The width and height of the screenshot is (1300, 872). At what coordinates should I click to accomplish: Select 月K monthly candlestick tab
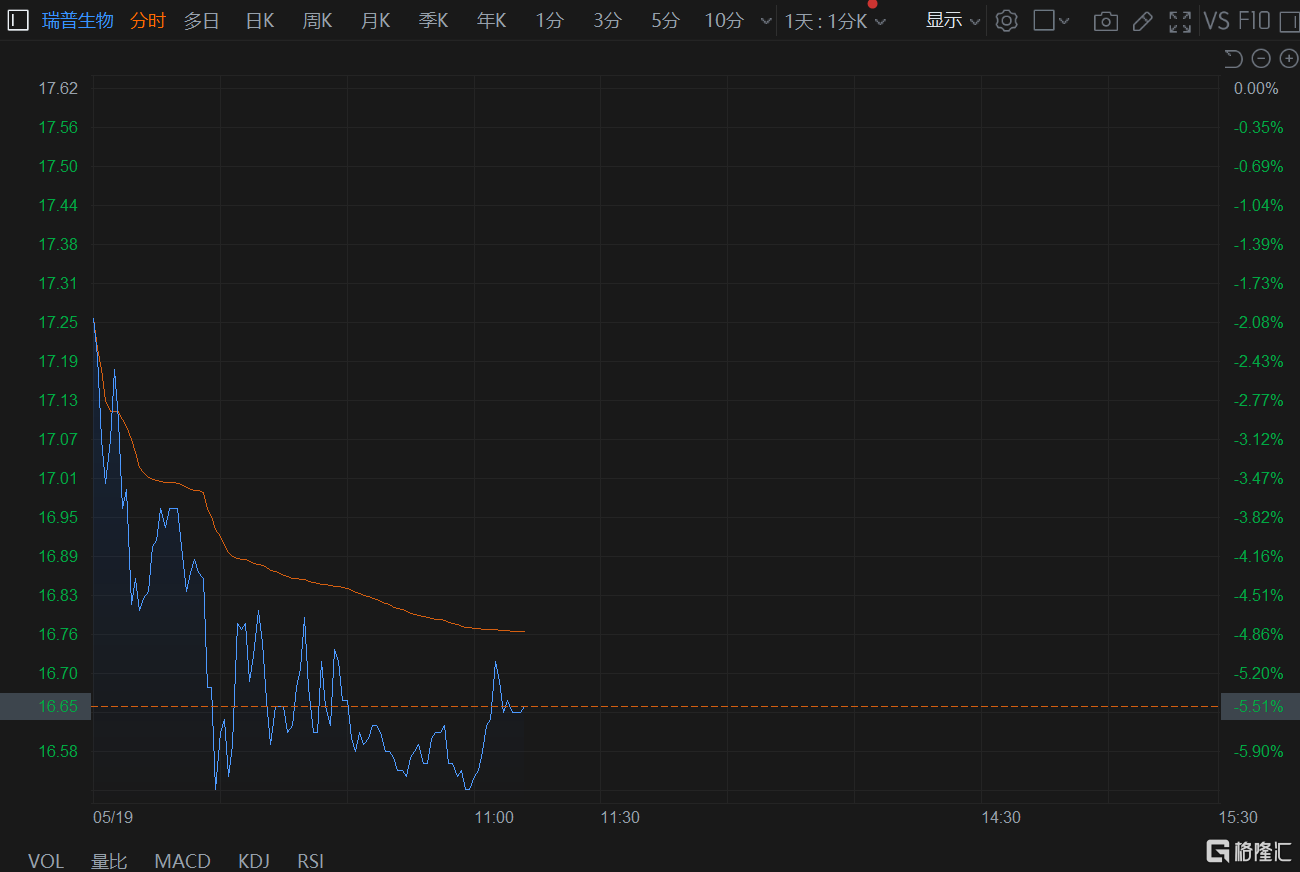[x=376, y=20]
